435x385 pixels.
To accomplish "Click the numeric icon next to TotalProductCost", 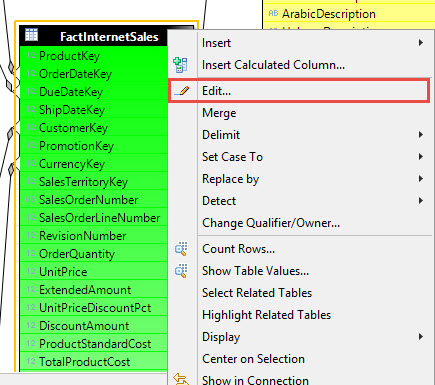I will tap(31, 361).
